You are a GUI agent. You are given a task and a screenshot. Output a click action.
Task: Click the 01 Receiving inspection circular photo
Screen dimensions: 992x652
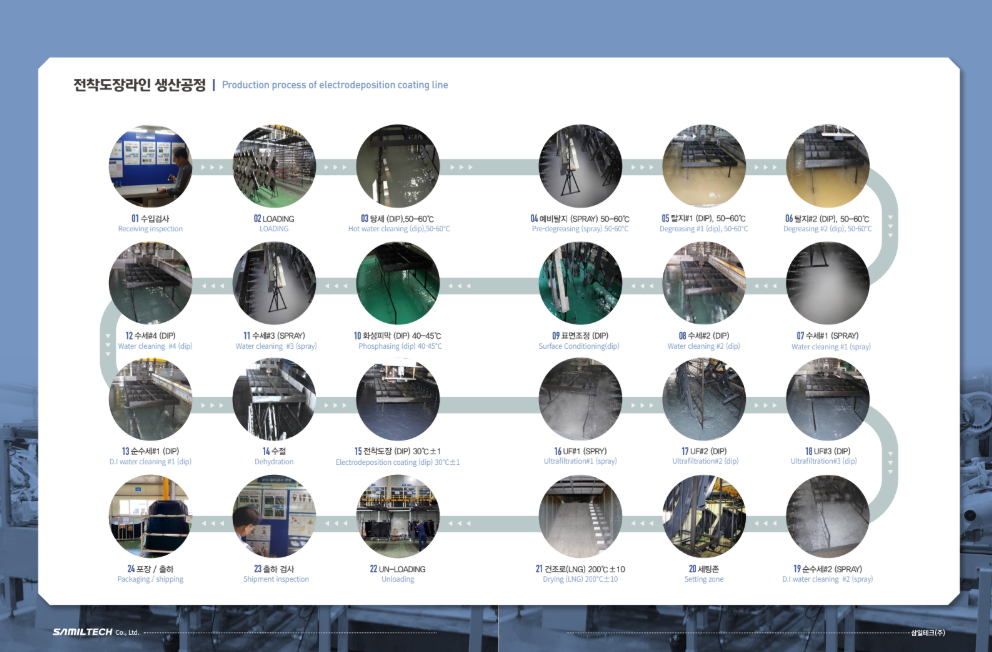point(150,166)
